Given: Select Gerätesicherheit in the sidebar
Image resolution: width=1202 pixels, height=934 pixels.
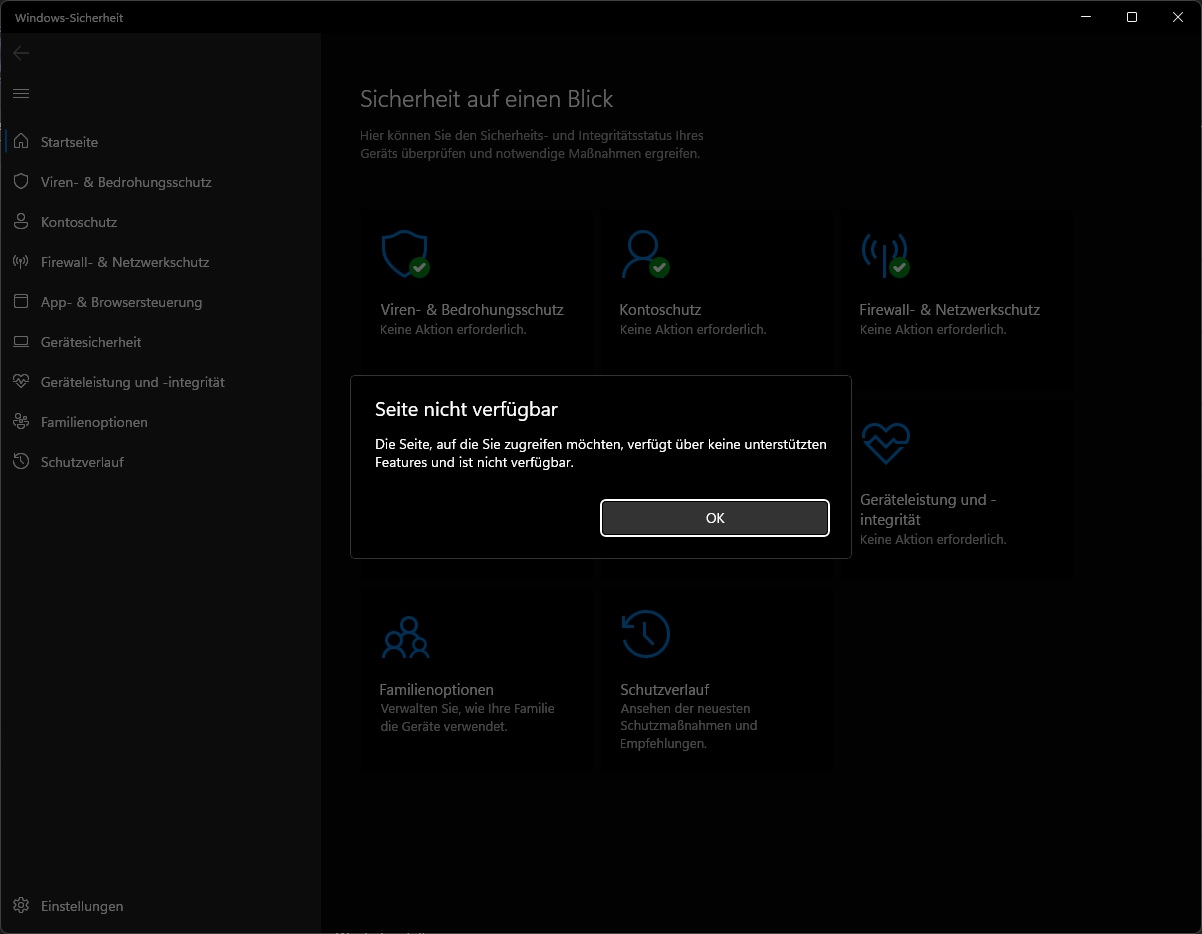Looking at the screenshot, I should (91, 342).
